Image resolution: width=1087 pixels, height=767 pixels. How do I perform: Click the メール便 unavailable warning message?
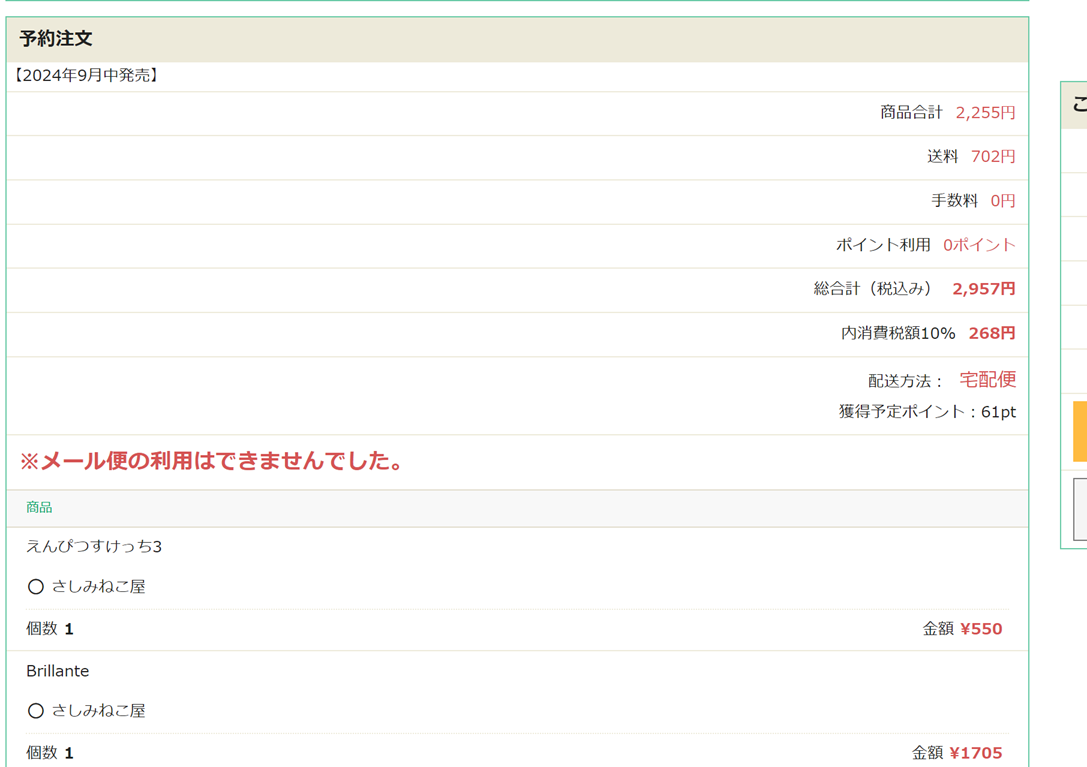click(x=212, y=461)
